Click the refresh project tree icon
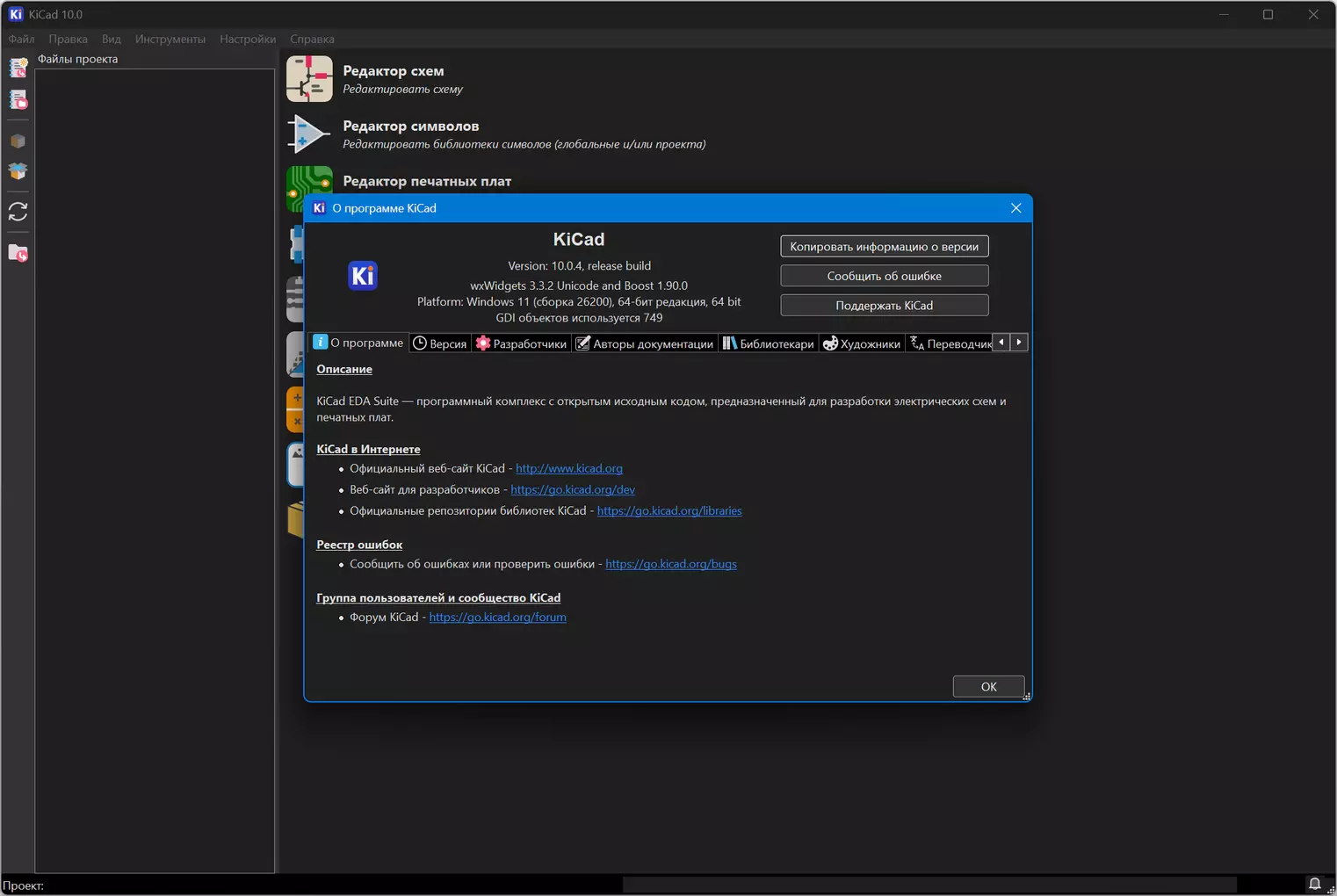This screenshot has width=1337, height=896. (x=18, y=212)
